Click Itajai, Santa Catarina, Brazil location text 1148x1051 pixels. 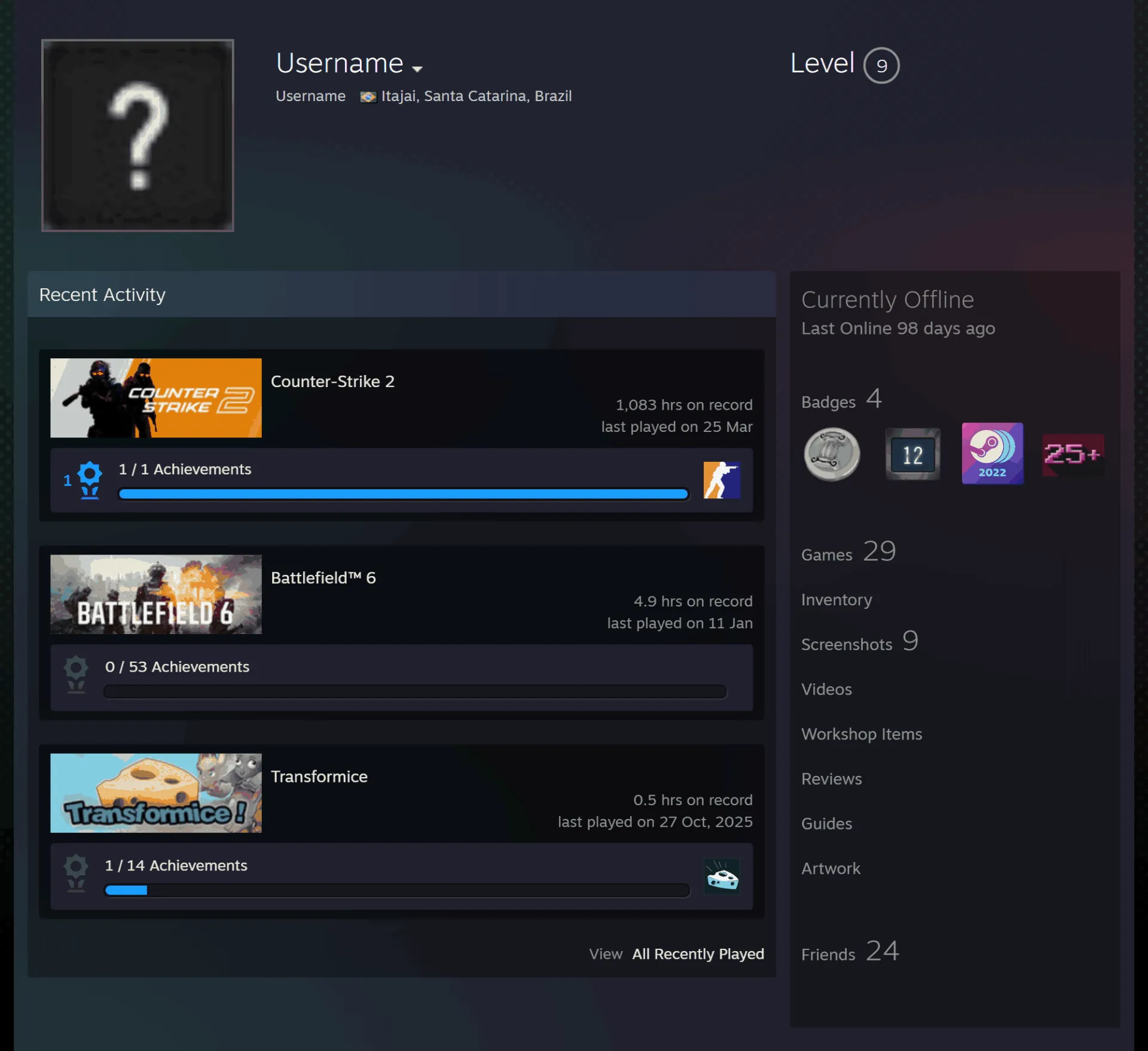point(477,96)
